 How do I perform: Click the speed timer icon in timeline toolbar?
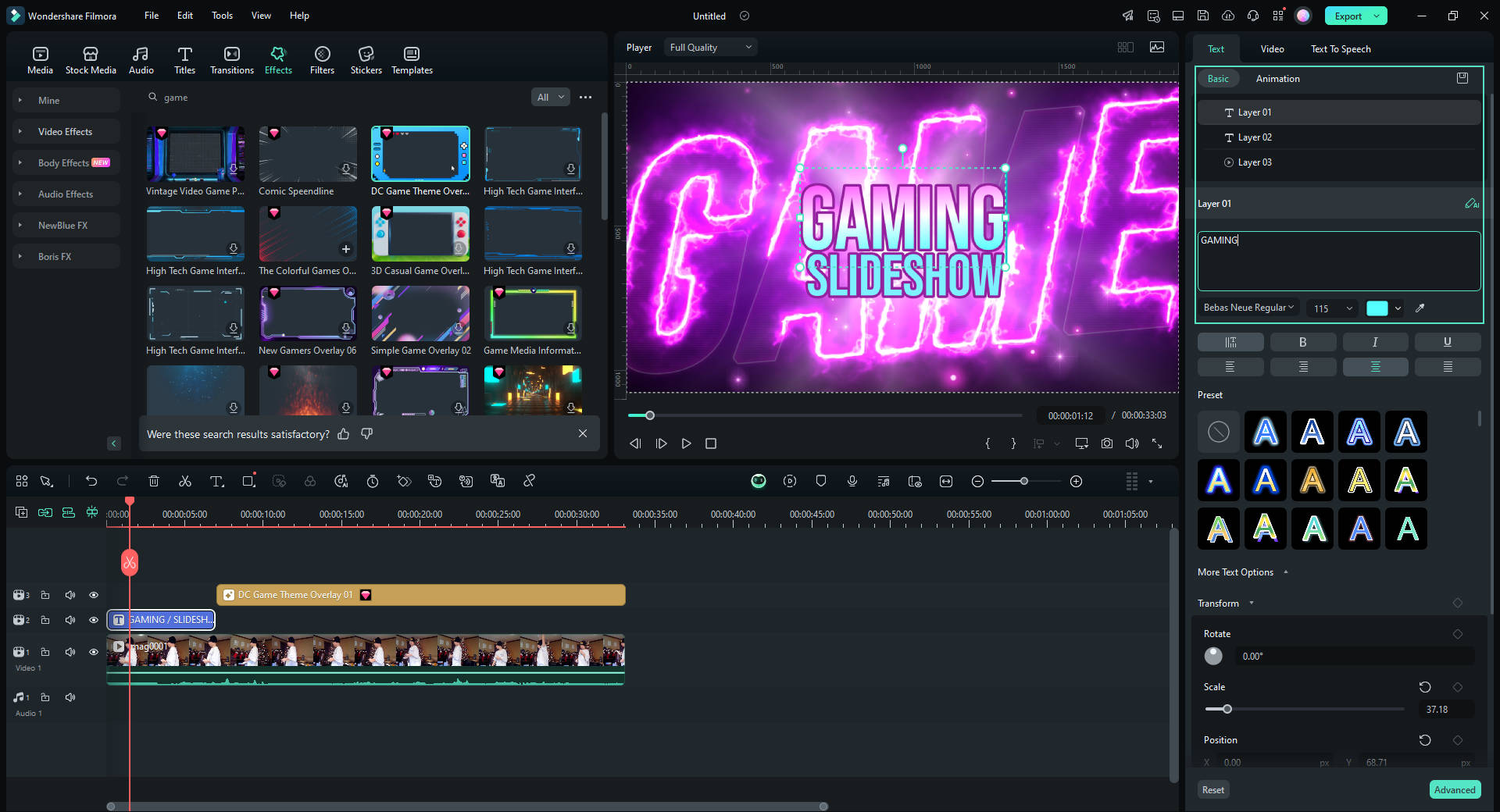click(x=373, y=481)
